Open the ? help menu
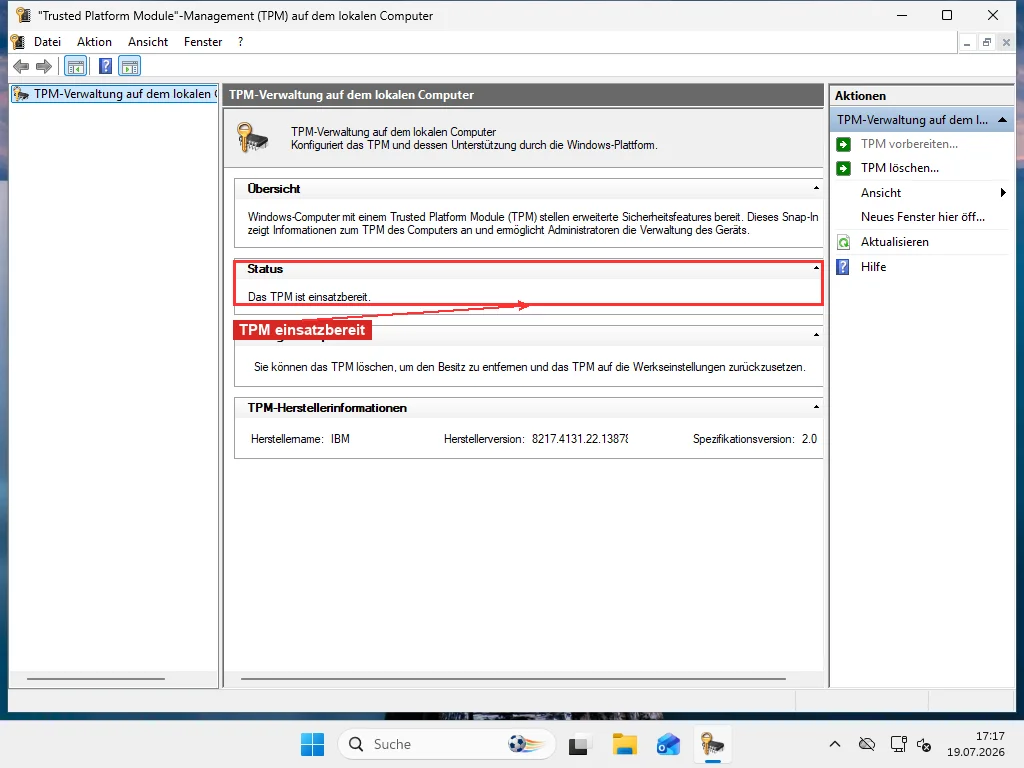Screen dimensions: 1024x768 (x=240, y=42)
